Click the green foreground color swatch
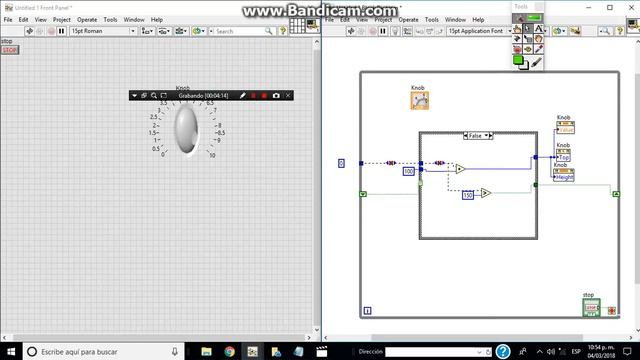The image size is (640, 360). [x=518, y=60]
